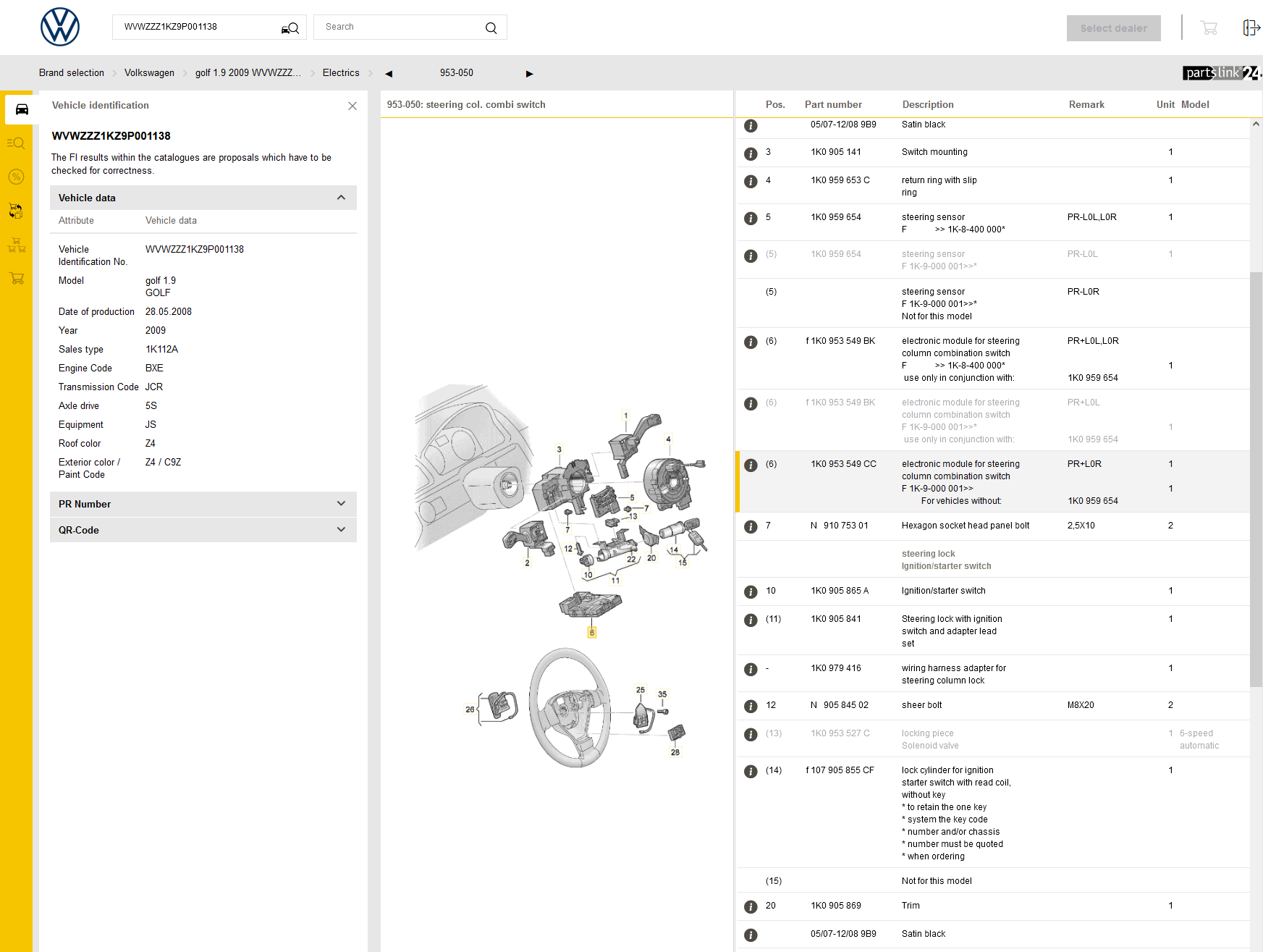This screenshot has height=952, width=1263.
Task: Click the Volkswagen logo
Action: click(x=60, y=28)
